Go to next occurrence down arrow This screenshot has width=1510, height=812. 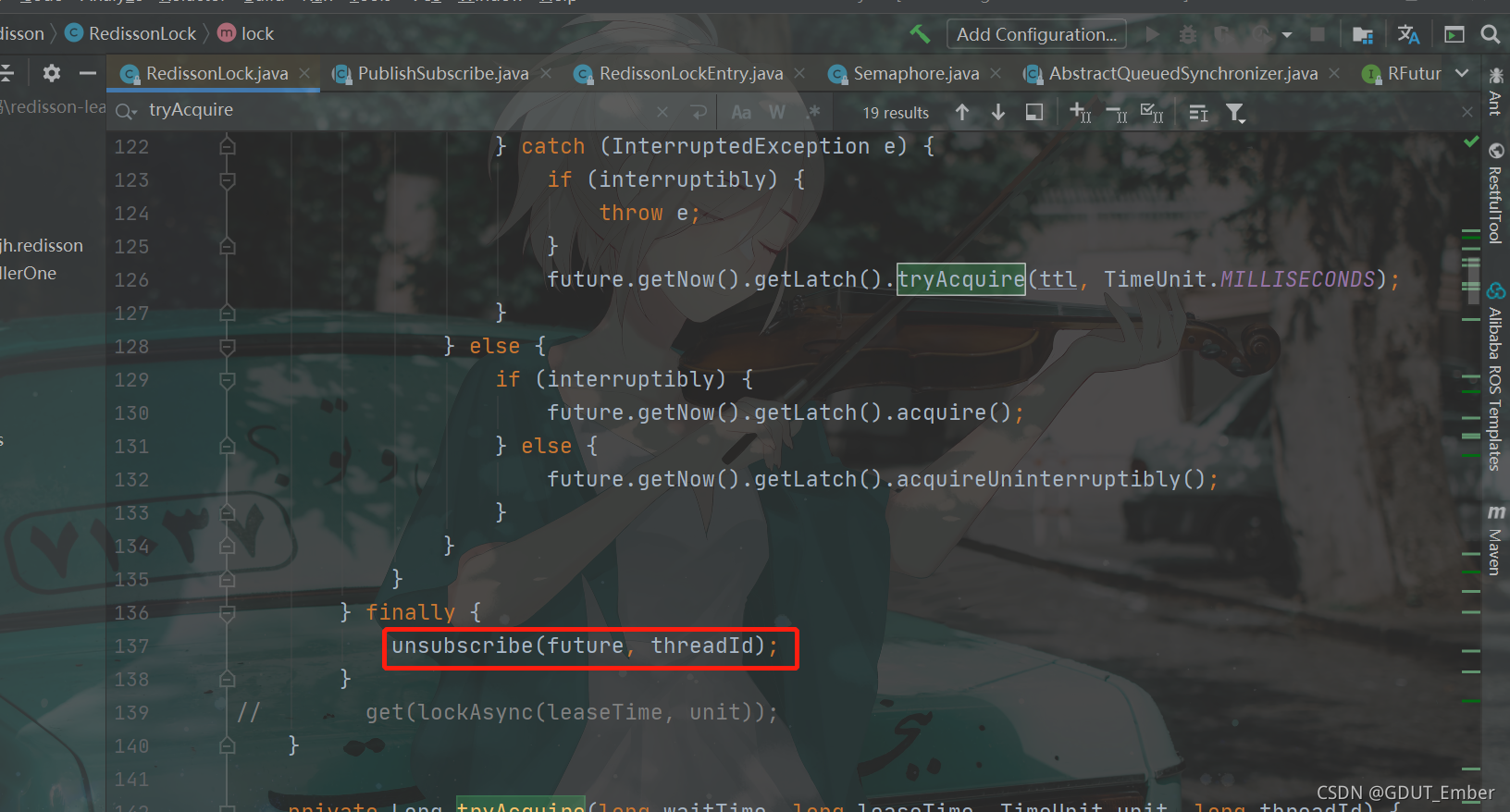[x=998, y=112]
